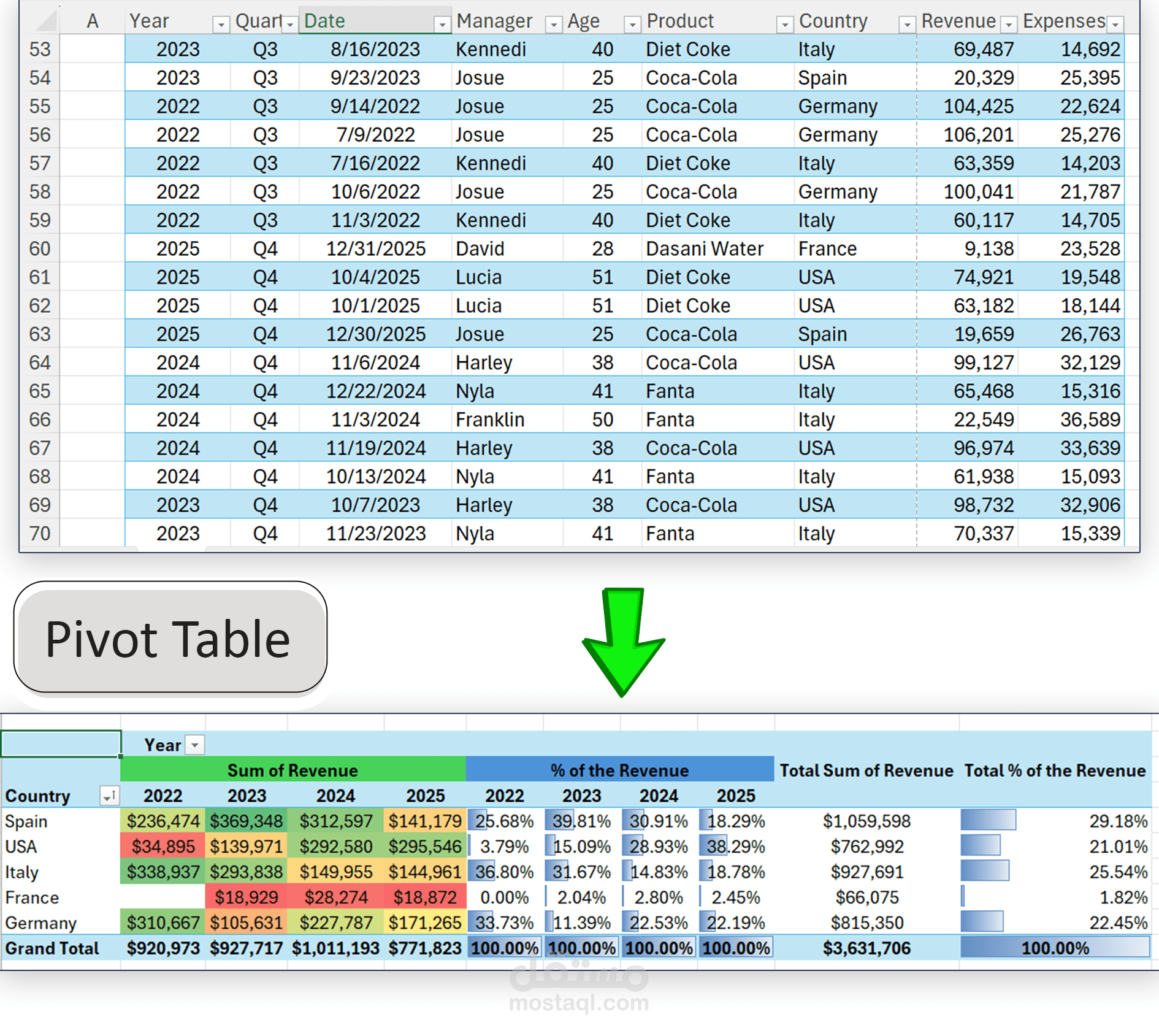Open the Year field dropdown in the pivot table
Image resolution: width=1159 pixels, height=1036 pixels.
point(194,745)
